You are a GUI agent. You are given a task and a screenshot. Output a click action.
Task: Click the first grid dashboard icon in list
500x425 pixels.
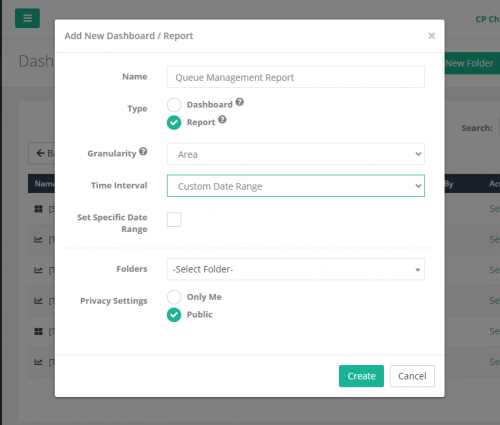(39, 209)
